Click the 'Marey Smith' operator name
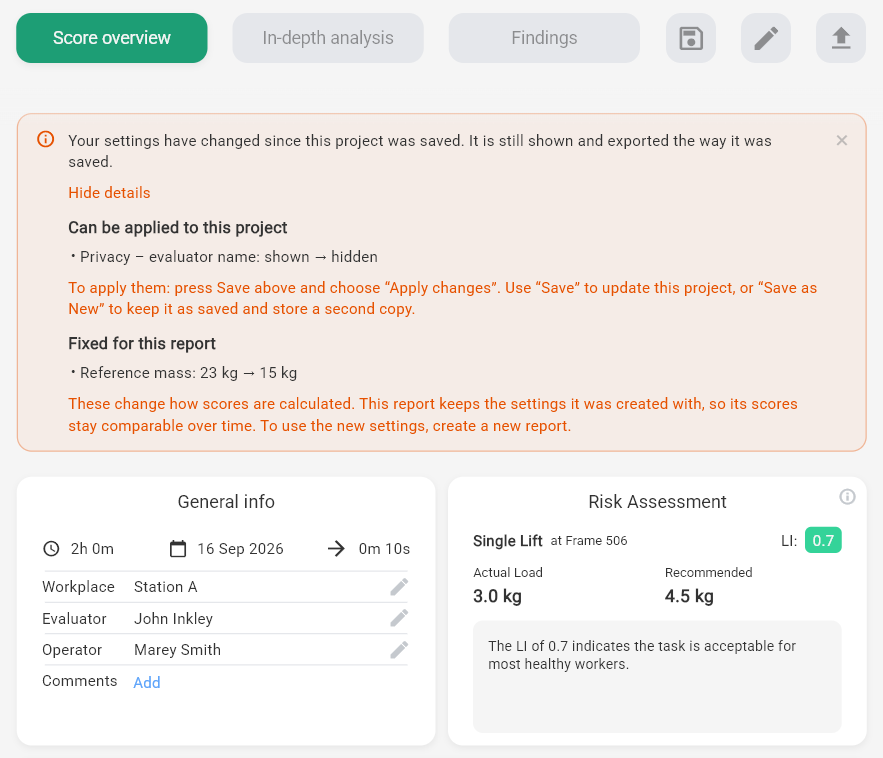The image size is (883, 758). coord(177,650)
